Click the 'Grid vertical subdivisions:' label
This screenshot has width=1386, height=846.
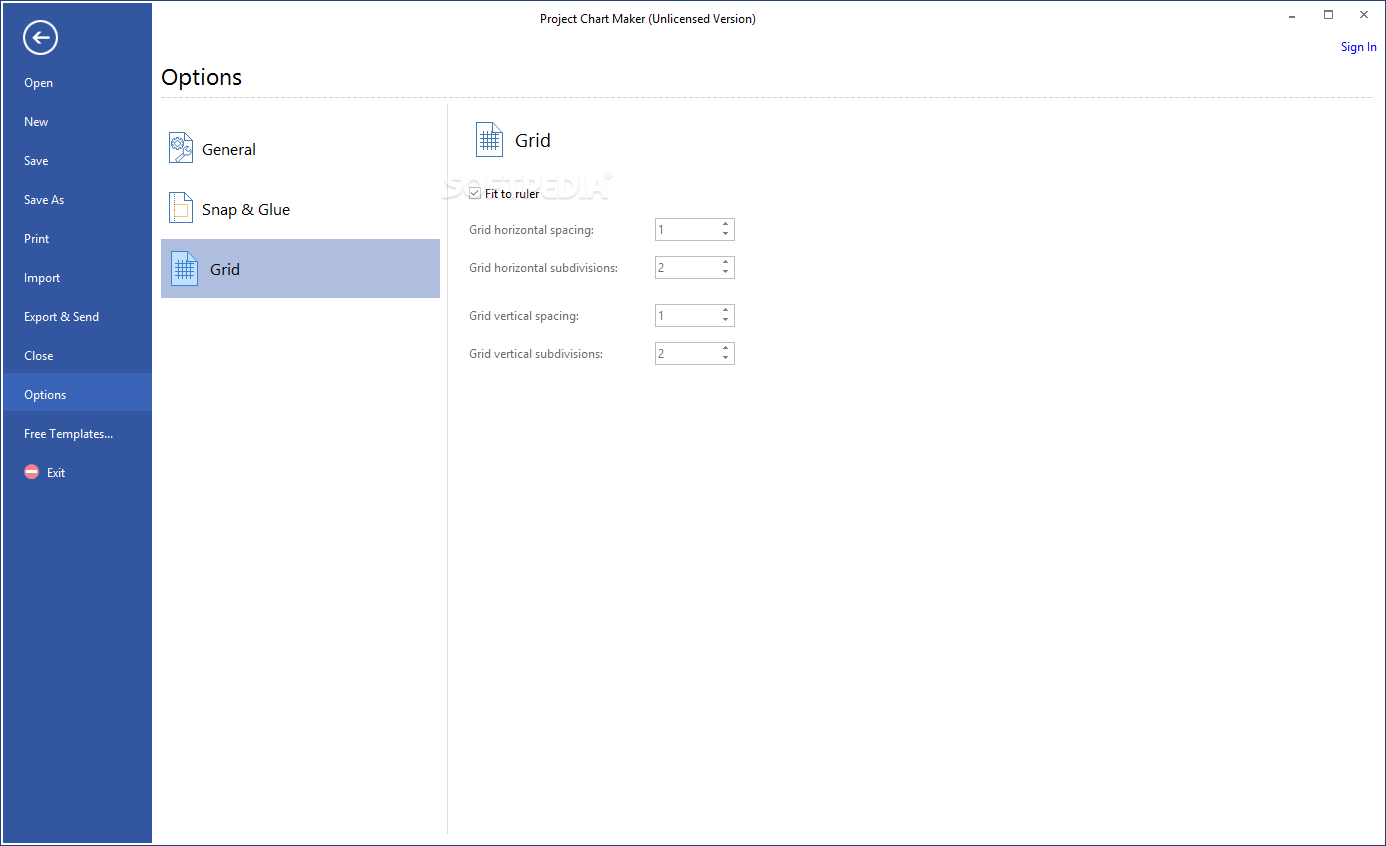click(536, 354)
